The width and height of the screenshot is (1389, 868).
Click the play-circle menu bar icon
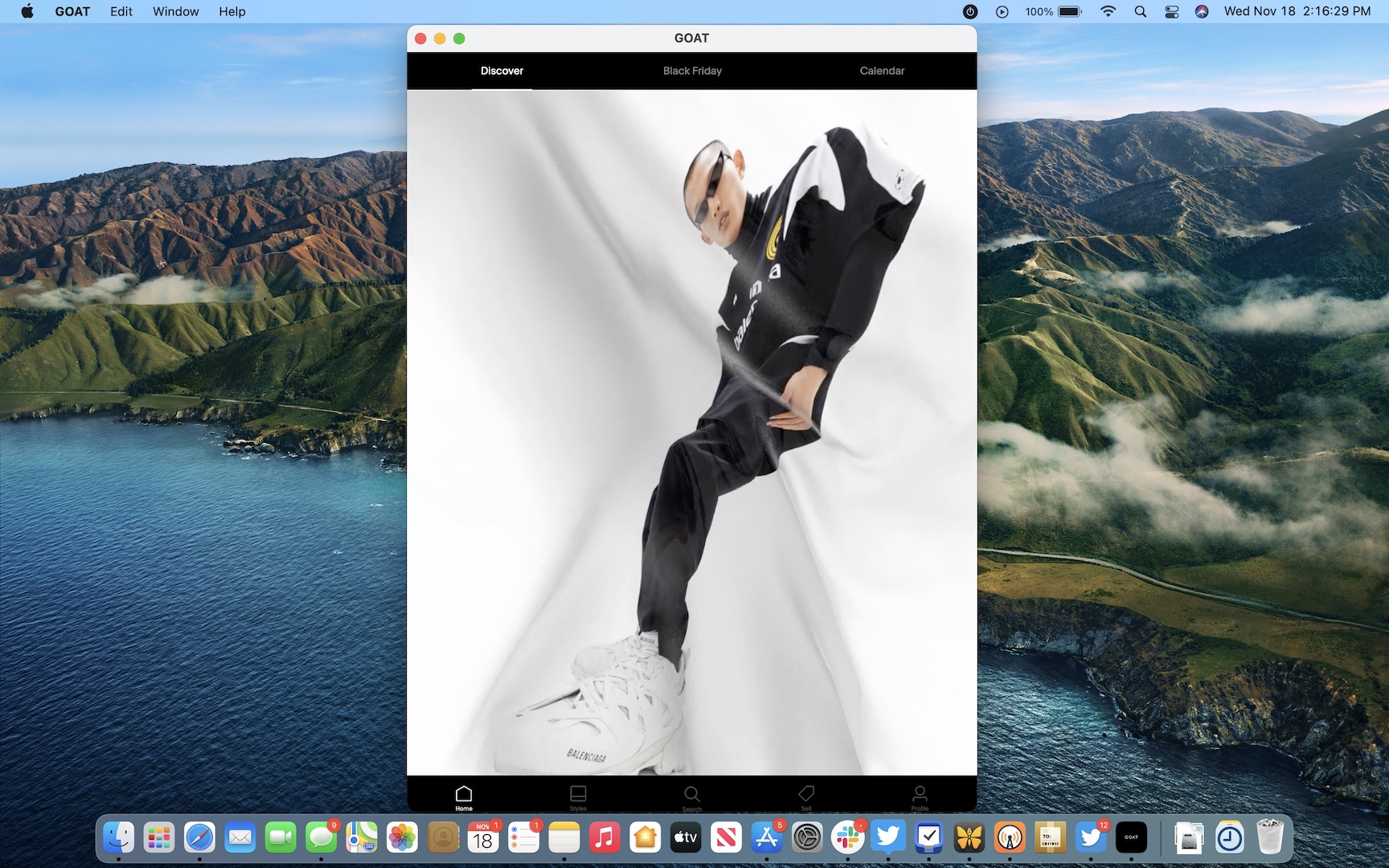[x=1002, y=11]
